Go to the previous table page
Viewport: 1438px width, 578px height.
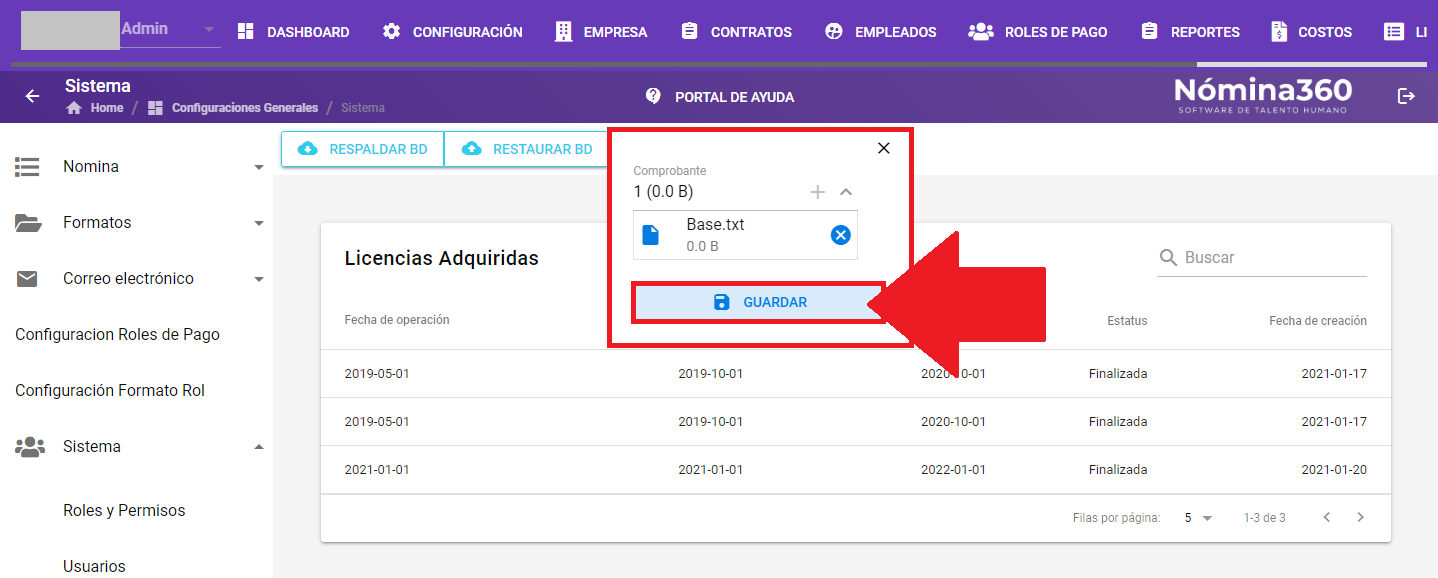(x=1327, y=518)
